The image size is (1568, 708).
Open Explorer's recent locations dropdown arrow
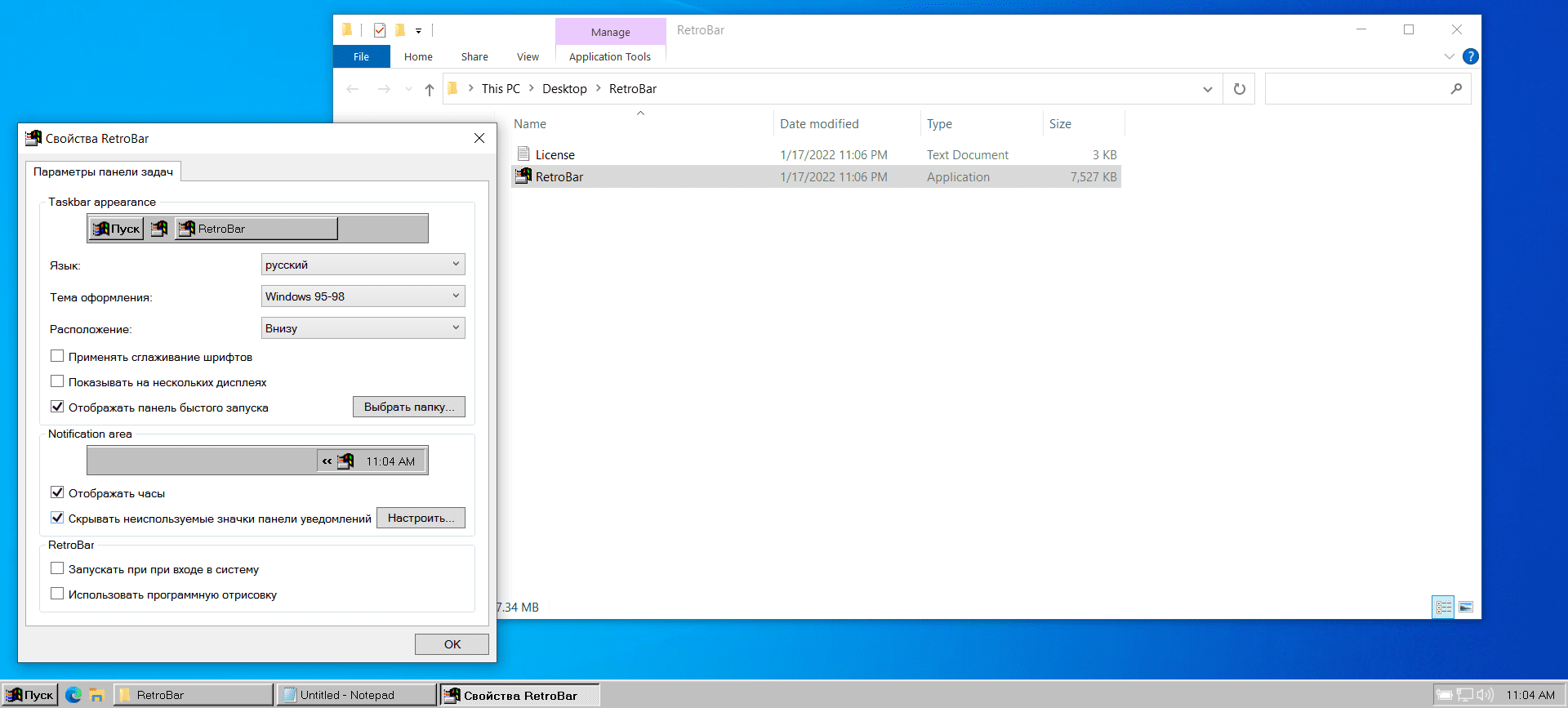point(408,89)
